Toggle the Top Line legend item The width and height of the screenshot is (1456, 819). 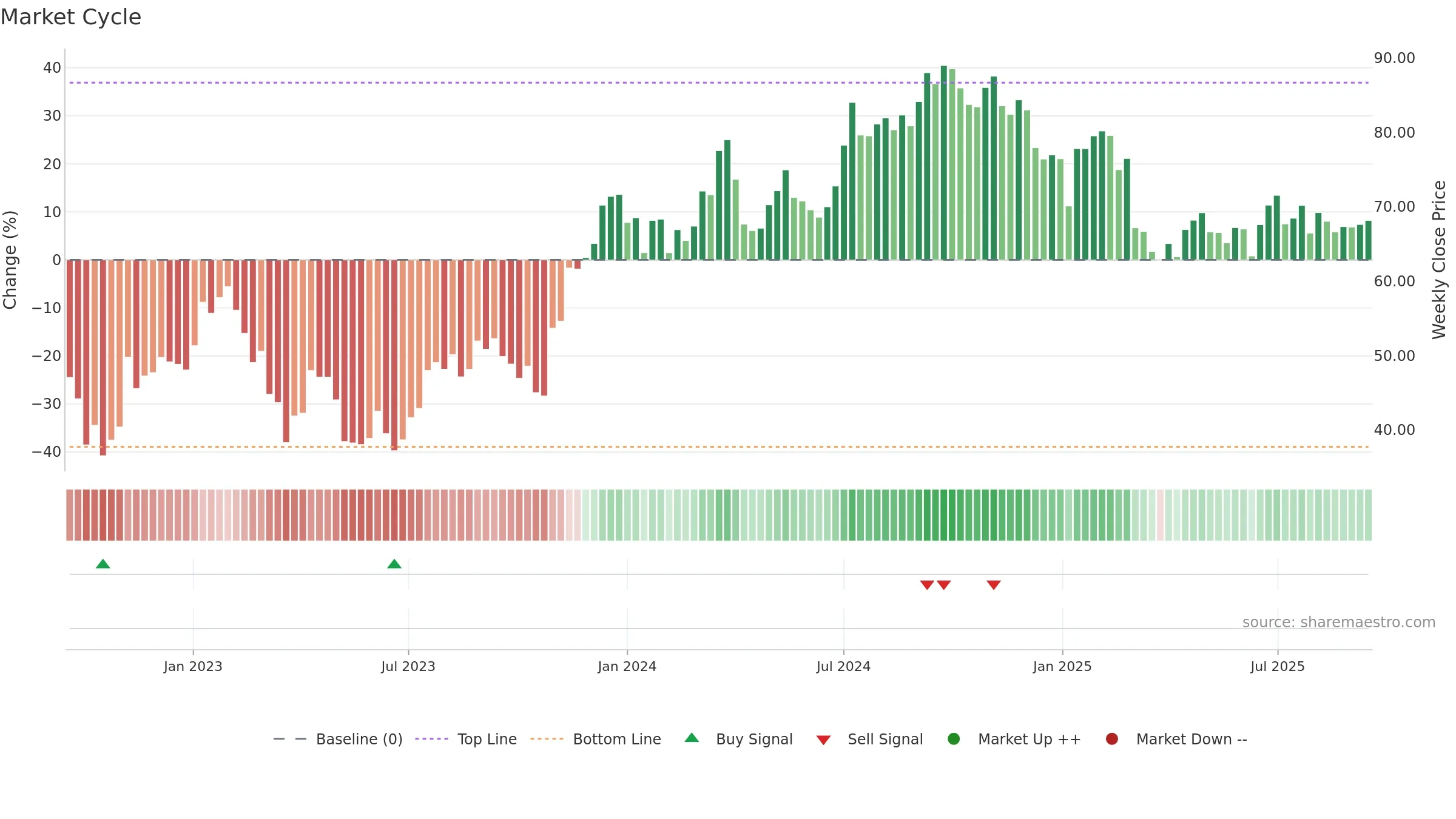click(466, 739)
